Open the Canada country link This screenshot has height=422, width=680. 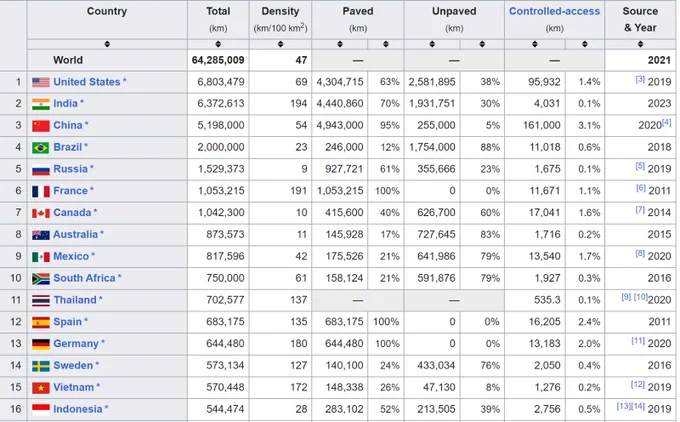coord(72,213)
